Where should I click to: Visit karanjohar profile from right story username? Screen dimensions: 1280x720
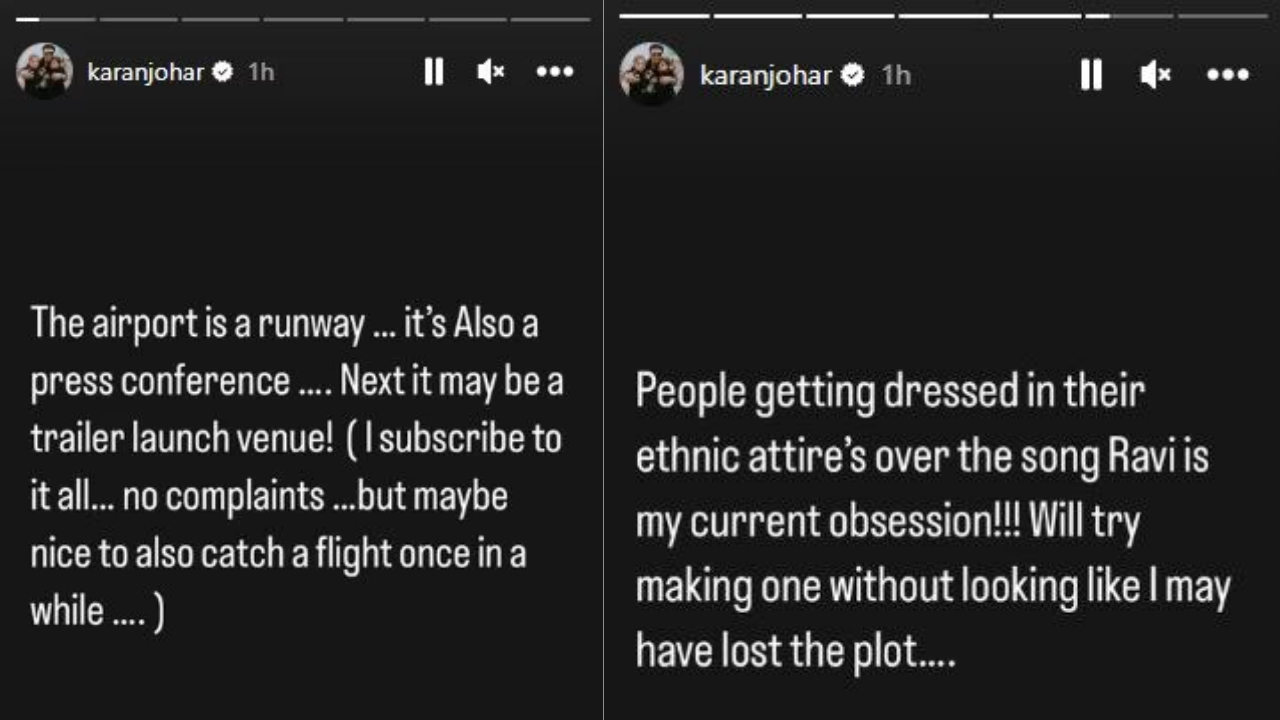tap(765, 76)
